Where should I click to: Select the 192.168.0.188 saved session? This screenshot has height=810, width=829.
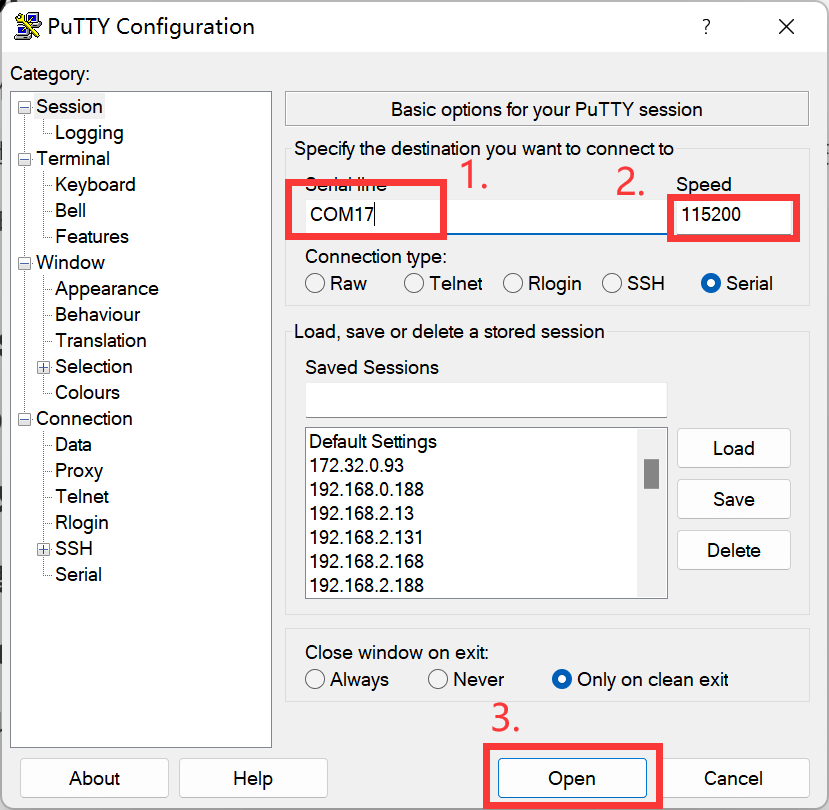(370, 489)
